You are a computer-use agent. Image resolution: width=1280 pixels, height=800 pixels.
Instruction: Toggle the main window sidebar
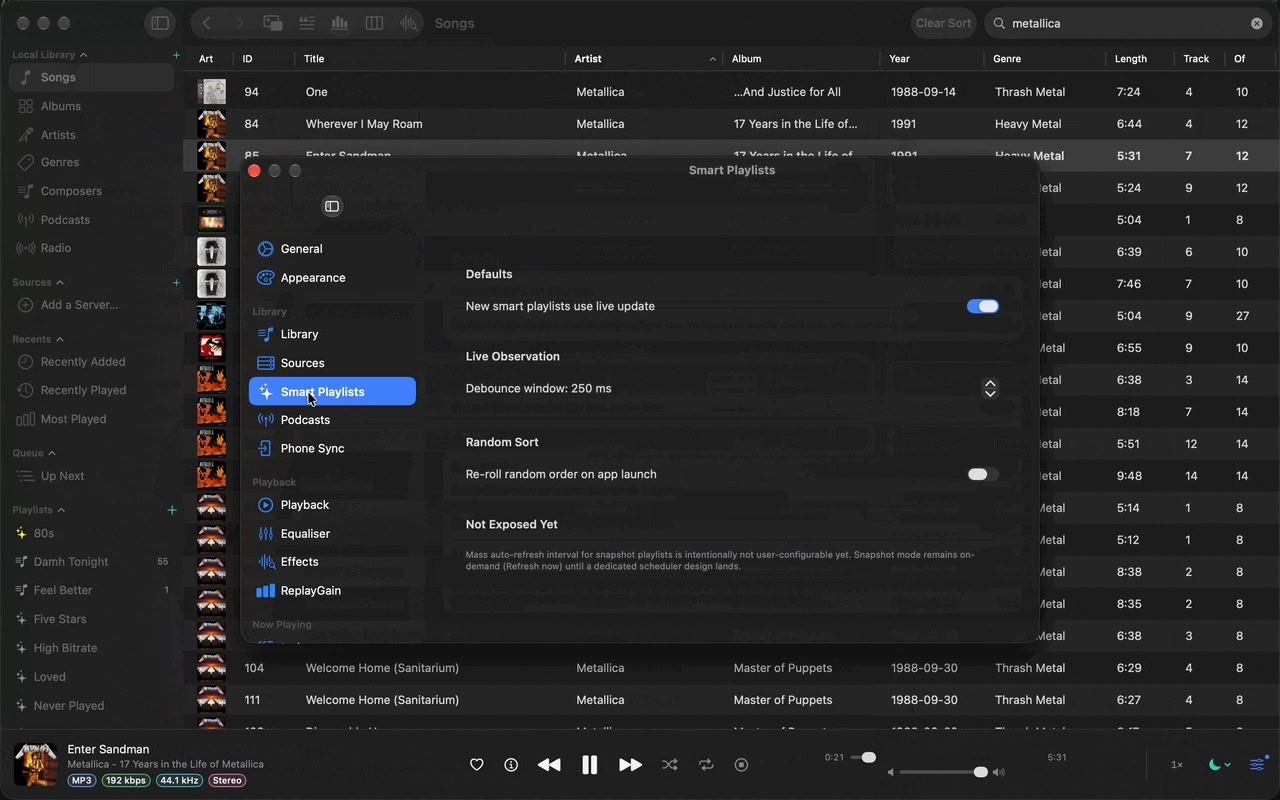click(160, 23)
